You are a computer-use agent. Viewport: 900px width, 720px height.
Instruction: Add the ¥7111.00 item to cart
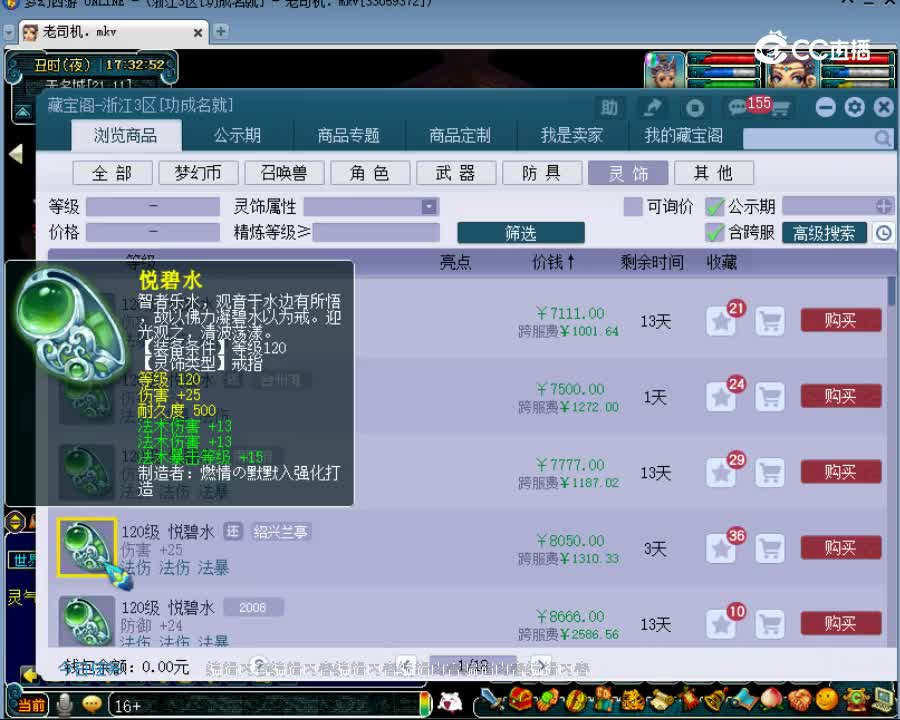(x=770, y=321)
